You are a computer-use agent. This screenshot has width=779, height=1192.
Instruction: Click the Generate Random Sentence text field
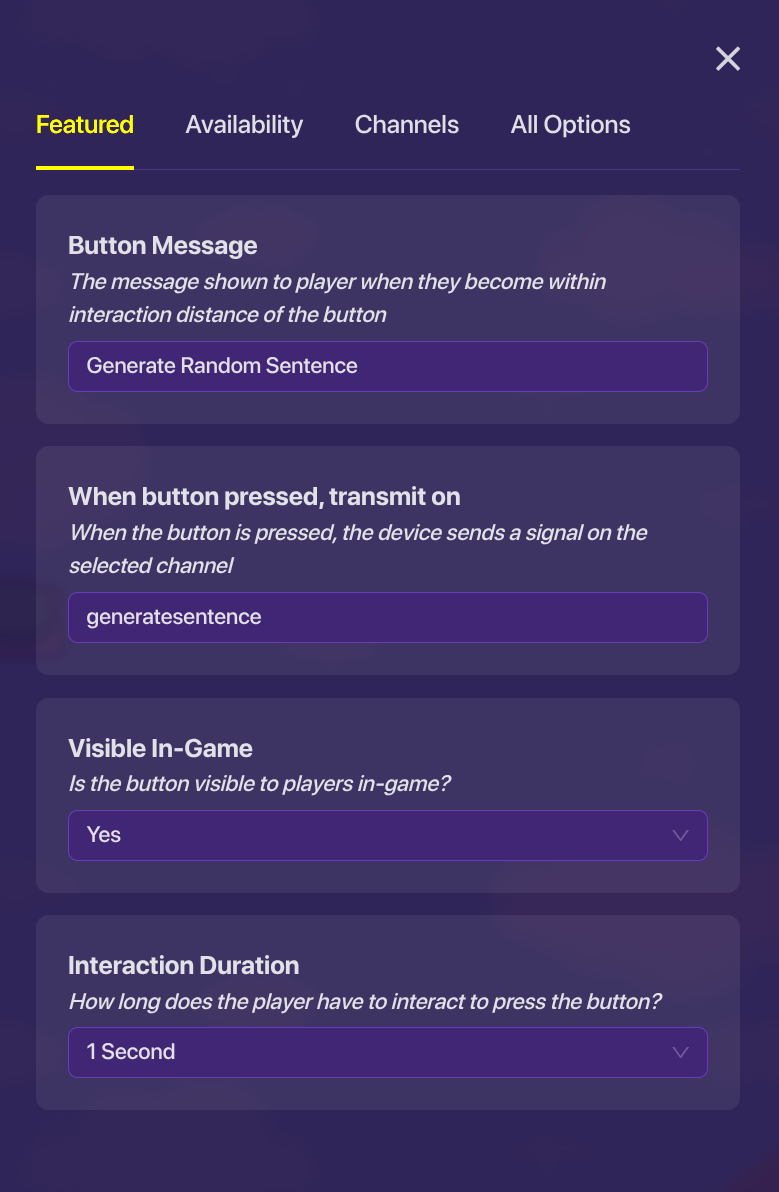387,366
